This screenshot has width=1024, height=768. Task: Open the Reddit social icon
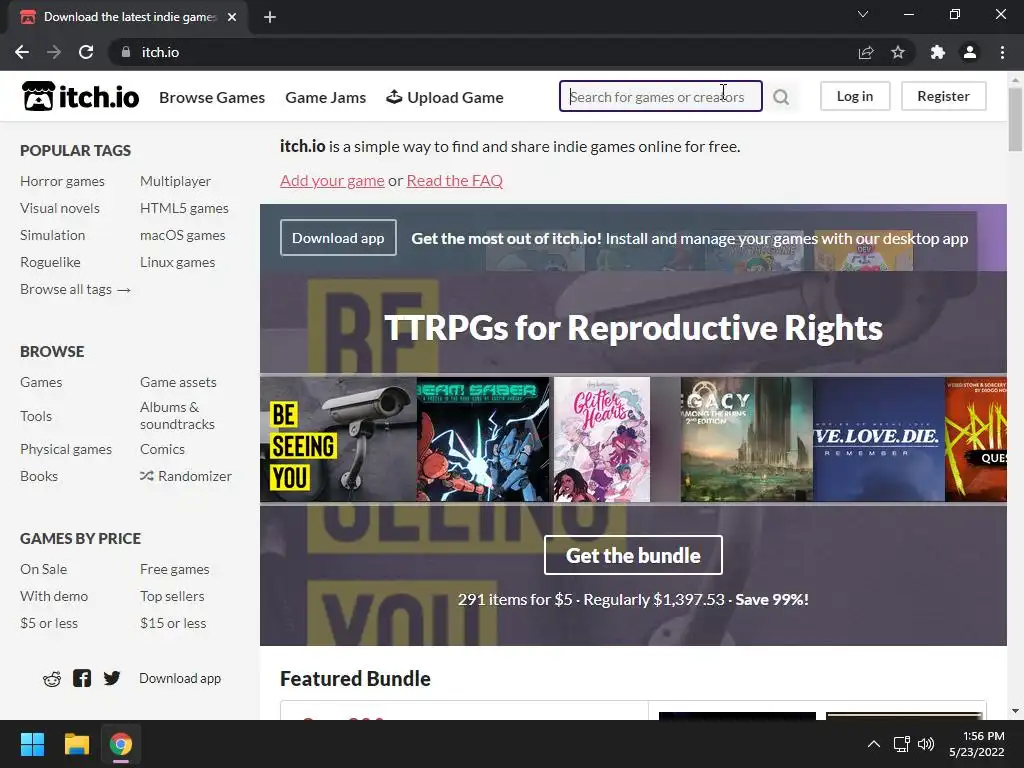[52, 679]
